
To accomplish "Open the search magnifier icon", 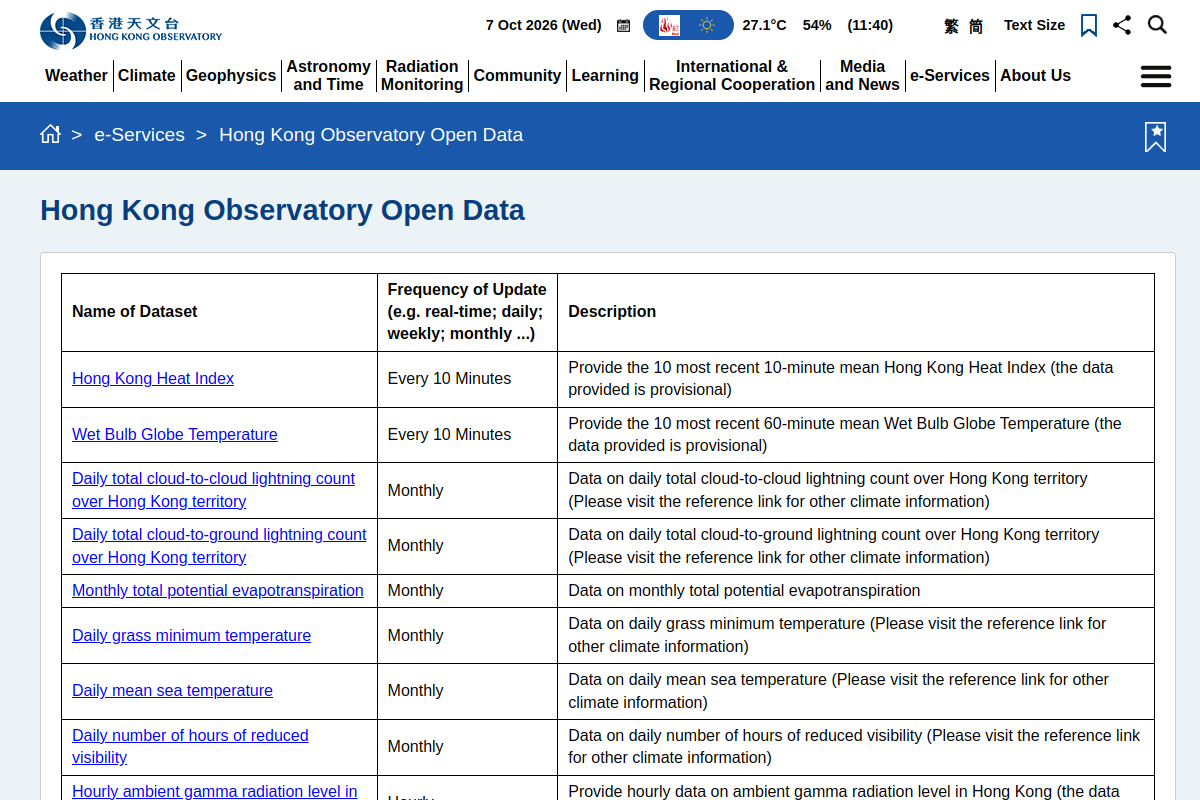I will [1157, 25].
